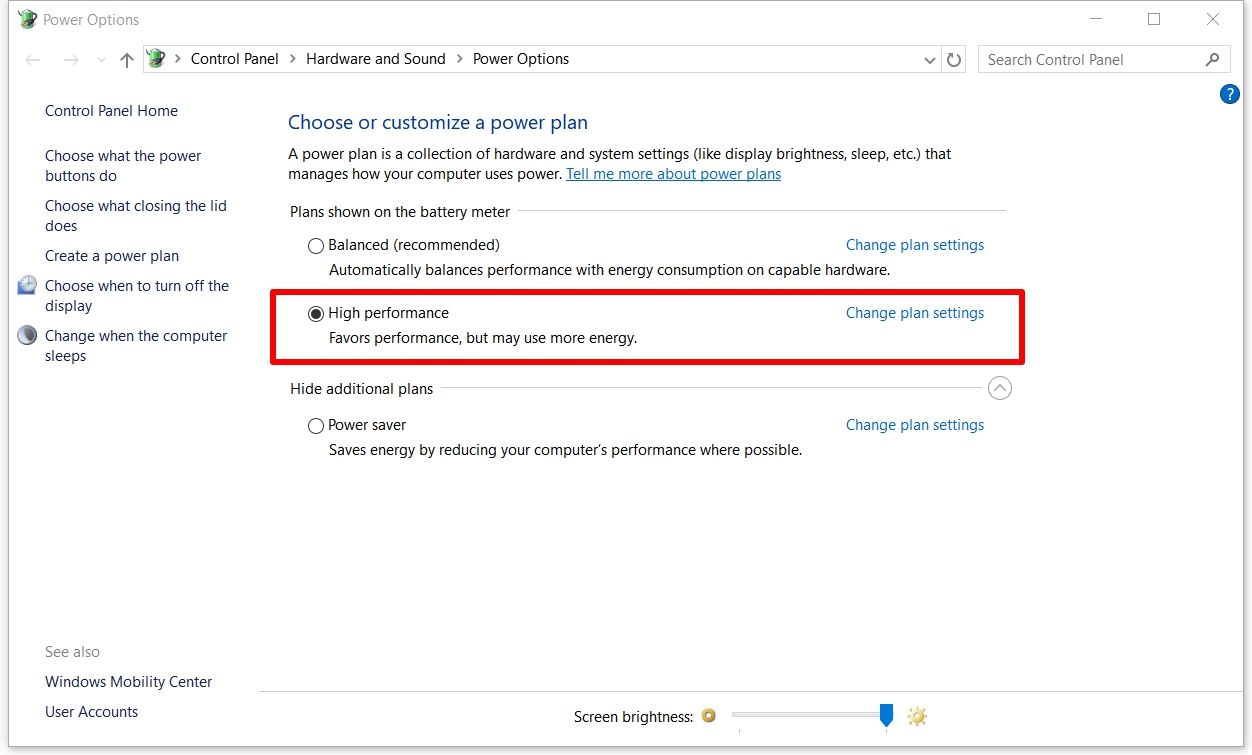Open the address bar history dropdown
The width and height of the screenshot is (1252, 755).
[x=931, y=60]
